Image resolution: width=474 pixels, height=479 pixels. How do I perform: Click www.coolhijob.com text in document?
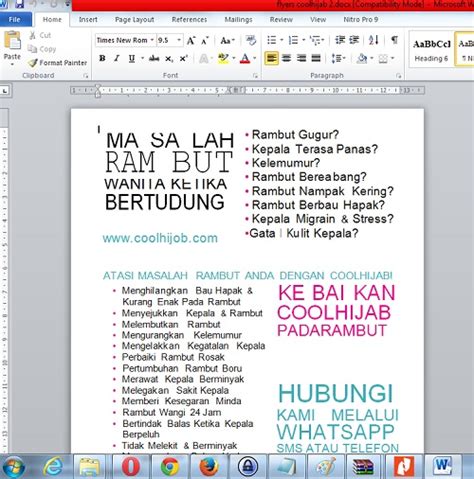[x=160, y=238]
